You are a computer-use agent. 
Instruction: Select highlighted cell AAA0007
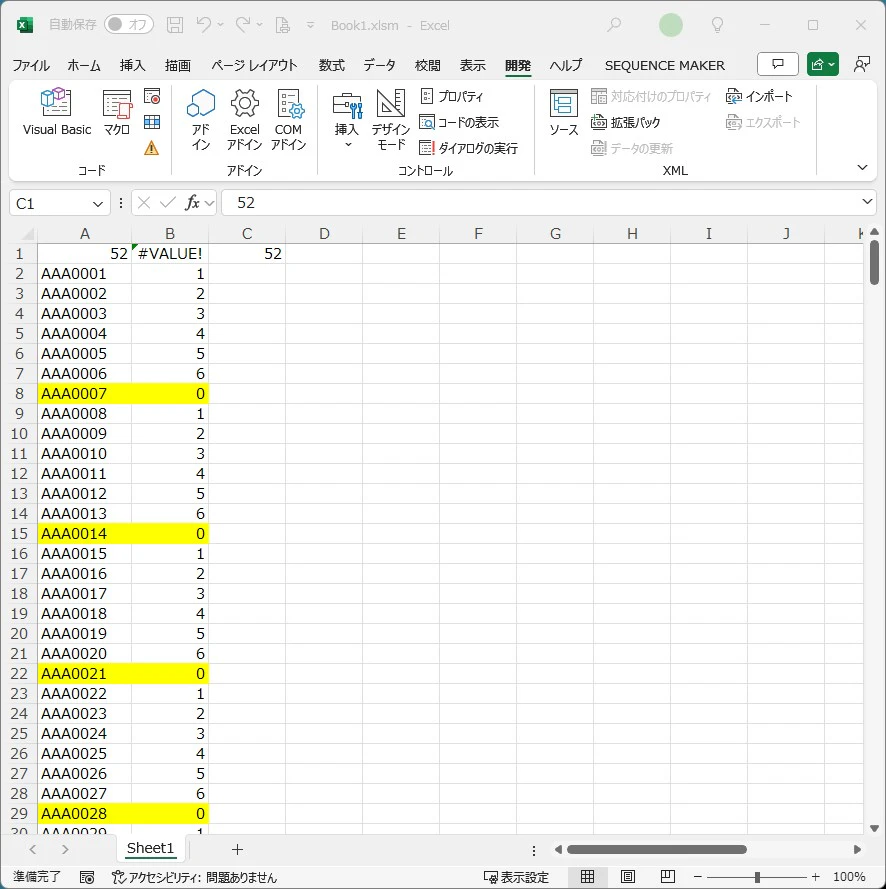[84, 393]
